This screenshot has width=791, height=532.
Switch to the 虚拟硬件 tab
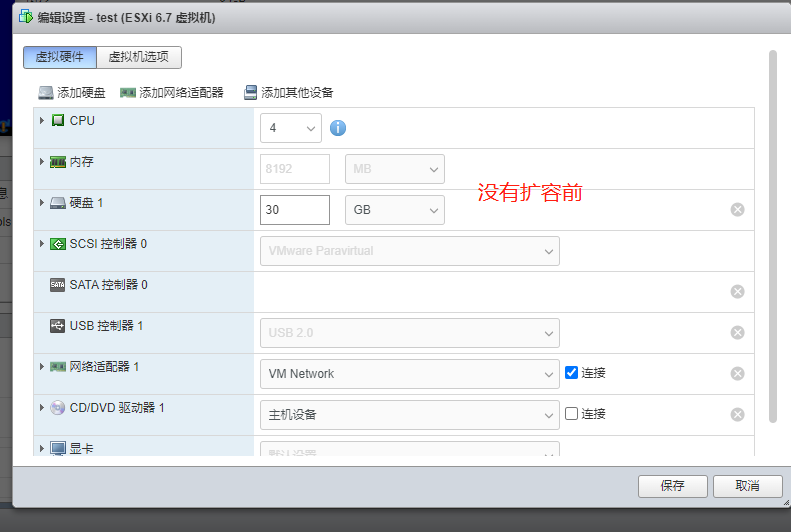pyautogui.click(x=60, y=57)
